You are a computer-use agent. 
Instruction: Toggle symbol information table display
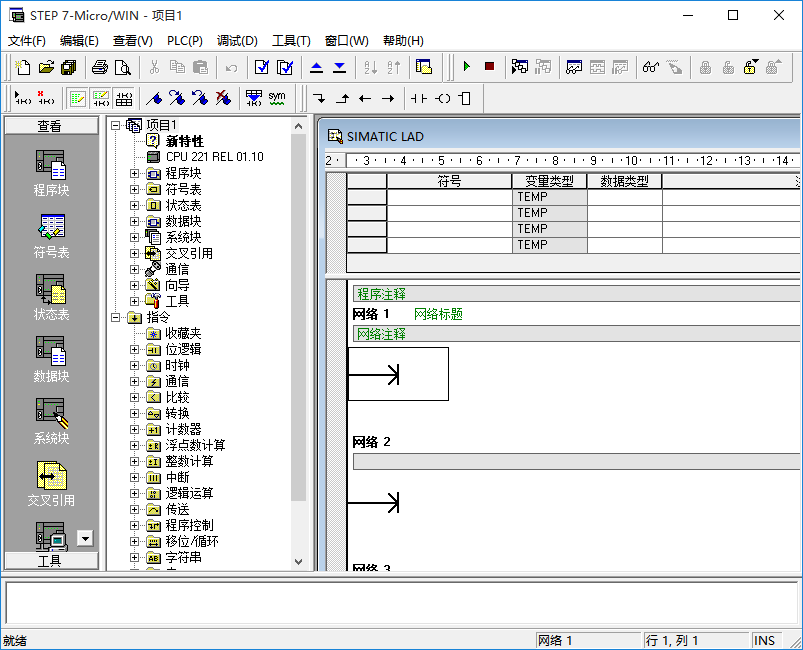pyautogui.click(x=124, y=98)
